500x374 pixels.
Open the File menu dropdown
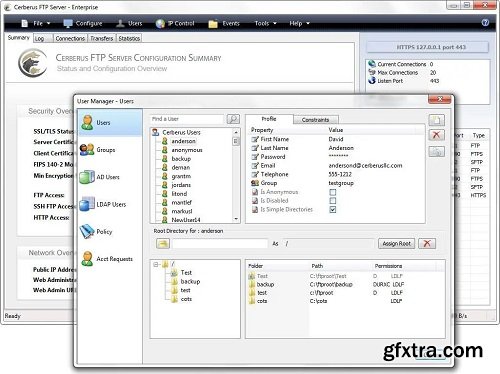click(x=36, y=23)
